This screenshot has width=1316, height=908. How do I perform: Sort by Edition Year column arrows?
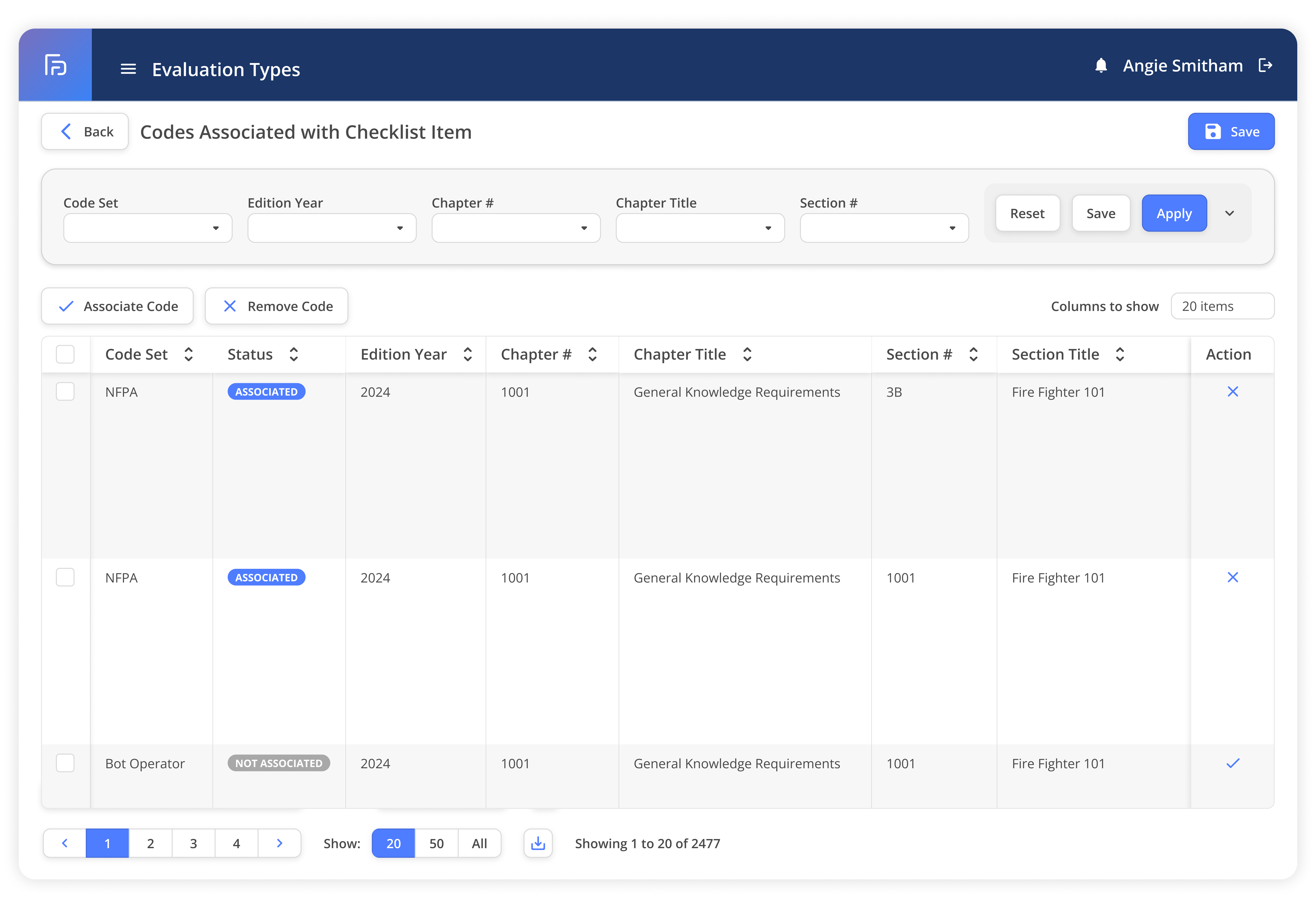pyautogui.click(x=468, y=354)
